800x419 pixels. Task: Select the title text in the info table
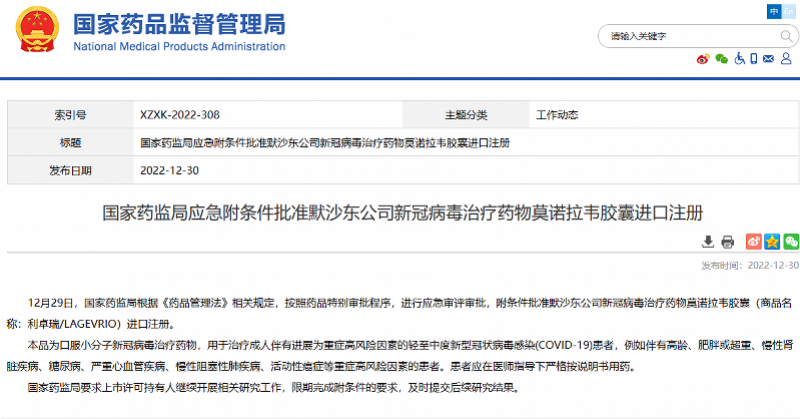point(325,143)
